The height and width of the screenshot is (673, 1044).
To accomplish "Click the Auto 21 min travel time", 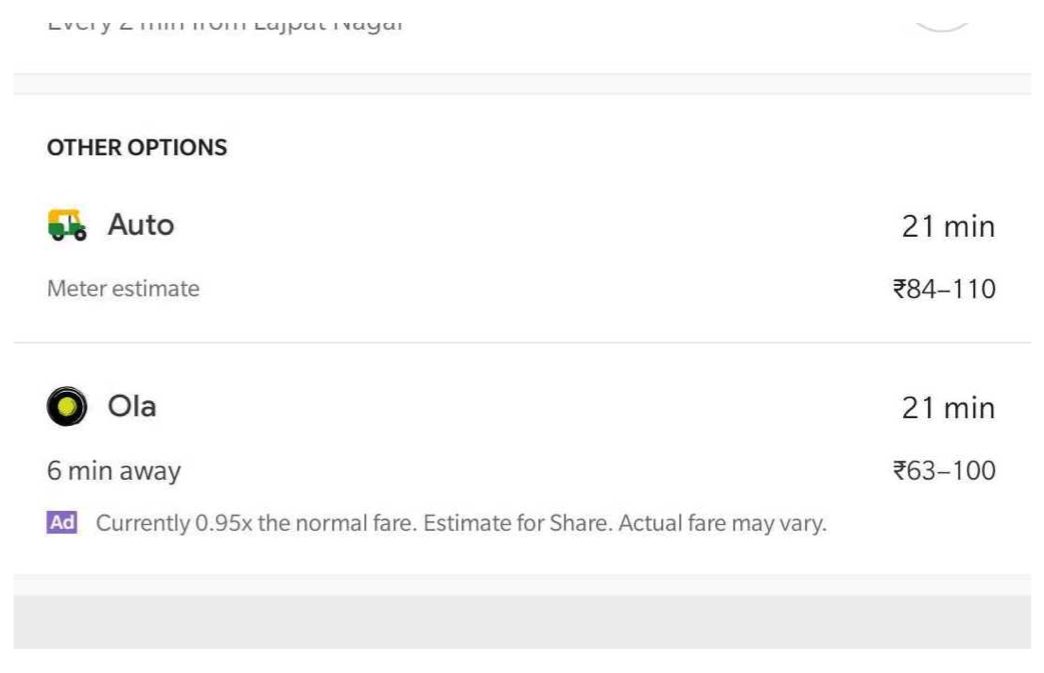I will point(948,227).
